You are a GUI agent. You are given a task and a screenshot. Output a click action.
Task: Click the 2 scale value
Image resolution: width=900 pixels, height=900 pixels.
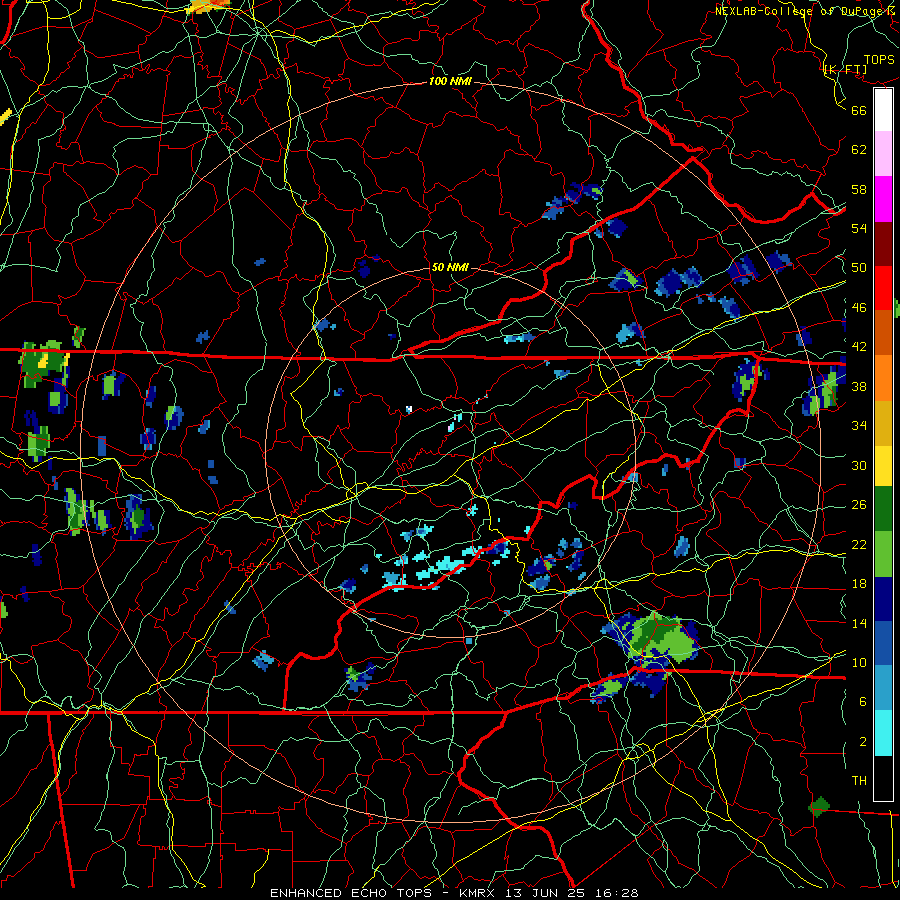tap(863, 742)
